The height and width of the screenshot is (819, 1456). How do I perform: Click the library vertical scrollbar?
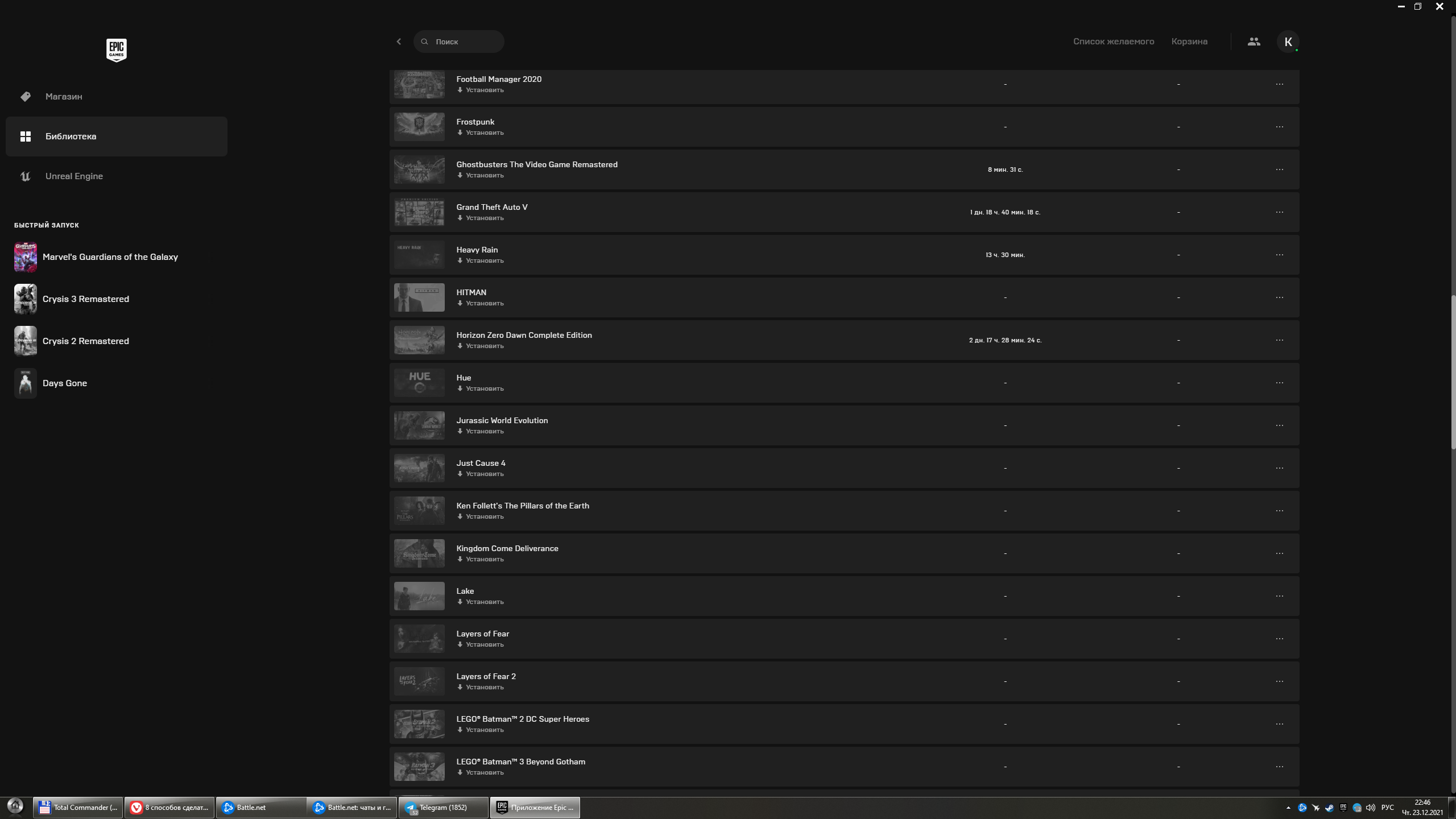pos(1453,373)
